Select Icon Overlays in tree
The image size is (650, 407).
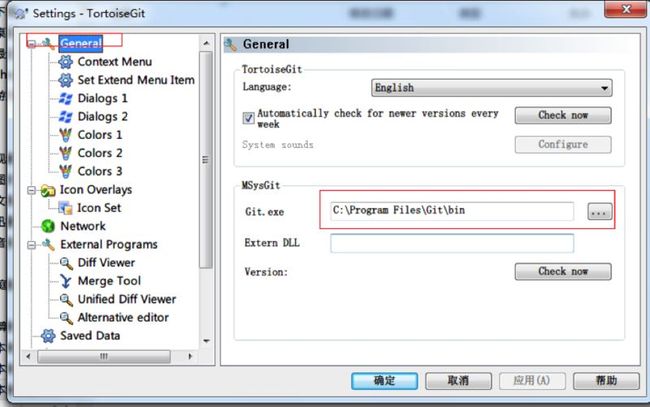96,190
